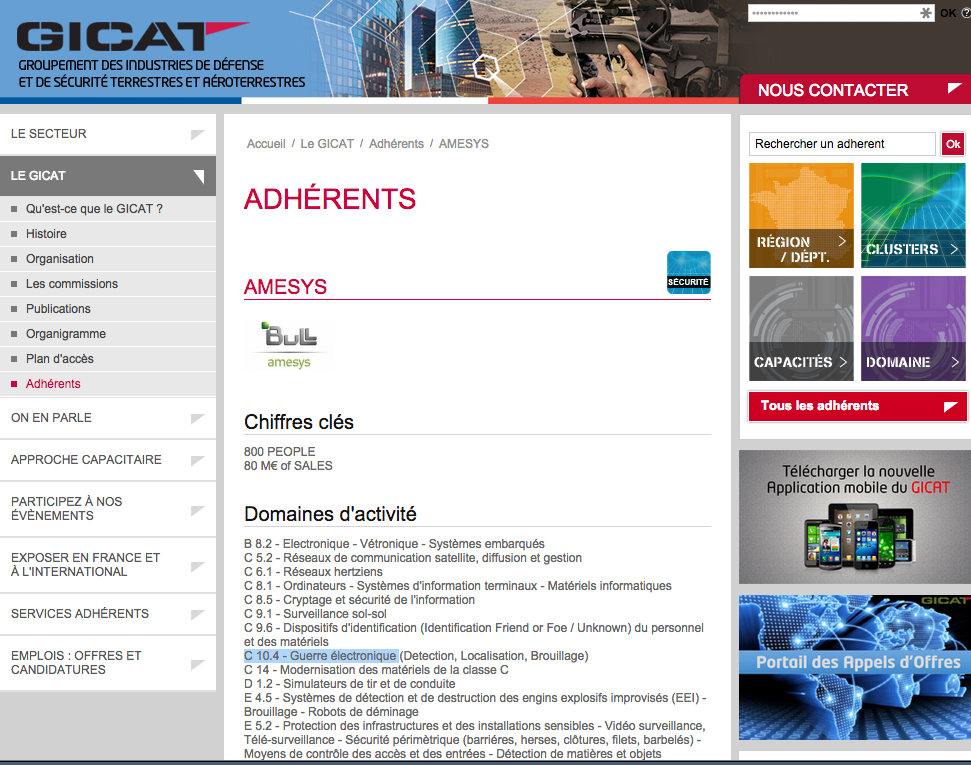Click the "80 M€ of SALES" figure

pos(289,466)
